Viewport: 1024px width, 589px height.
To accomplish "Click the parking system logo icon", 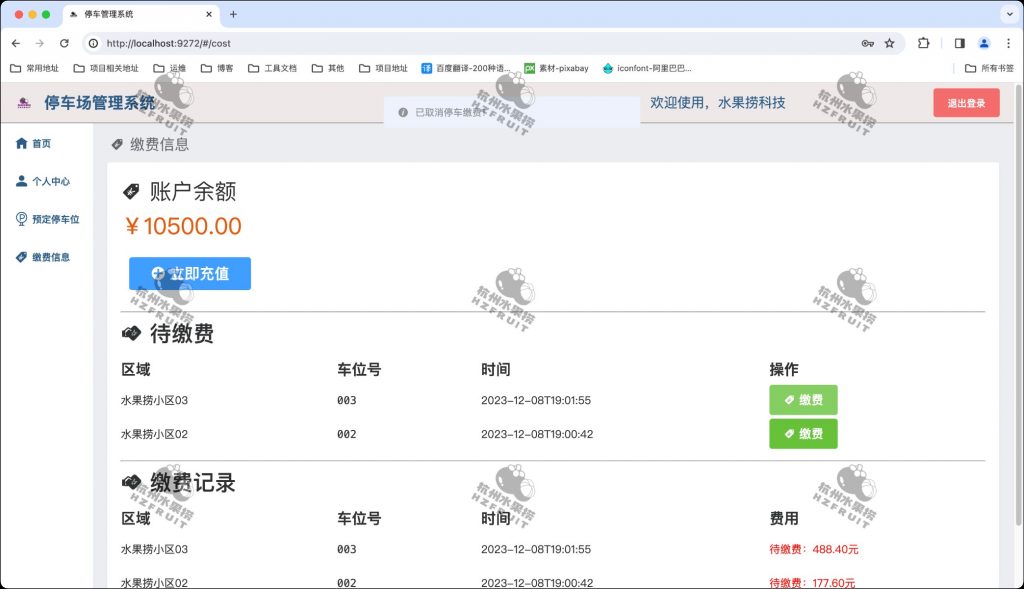I will click(25, 104).
